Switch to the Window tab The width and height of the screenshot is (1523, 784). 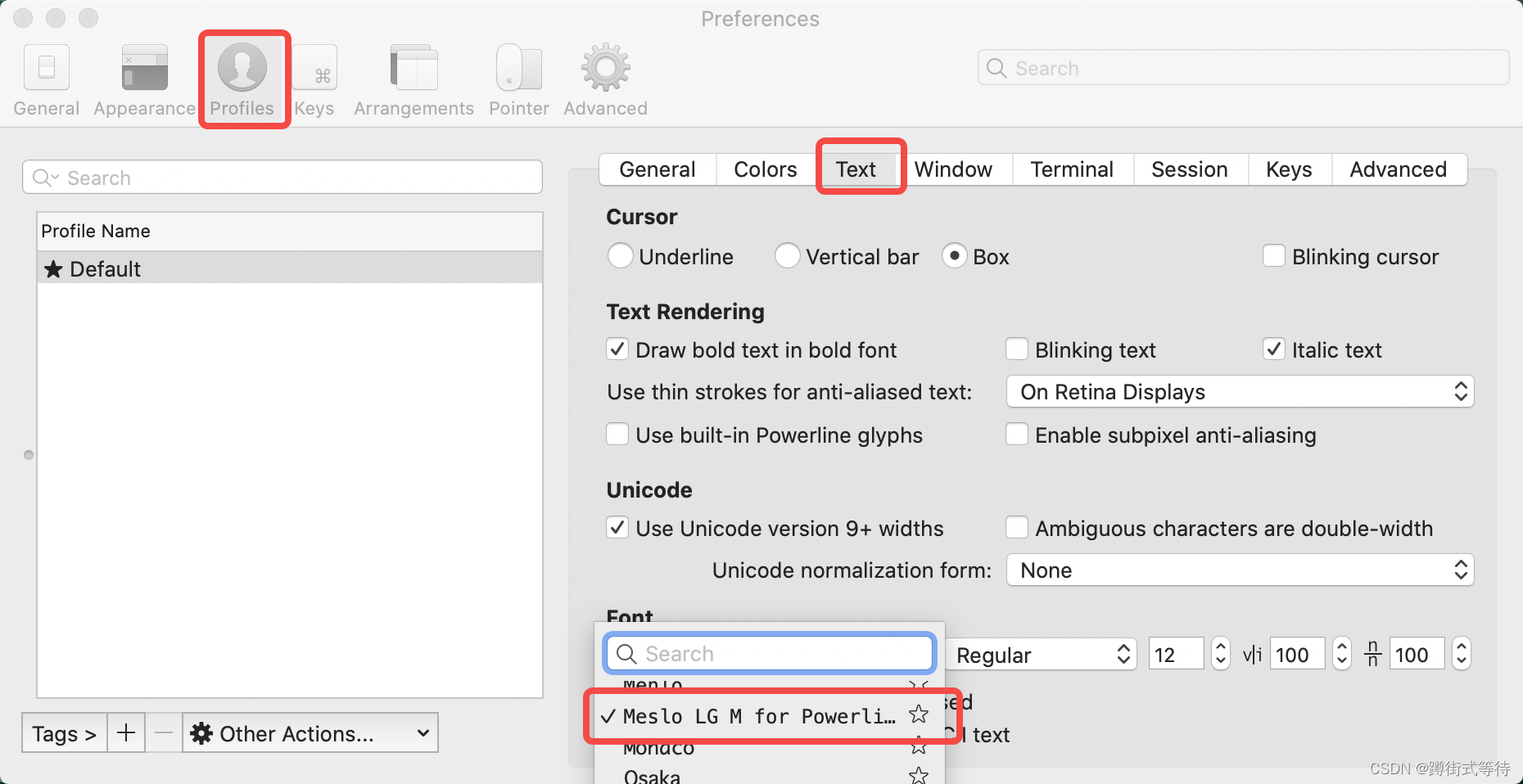tap(954, 169)
